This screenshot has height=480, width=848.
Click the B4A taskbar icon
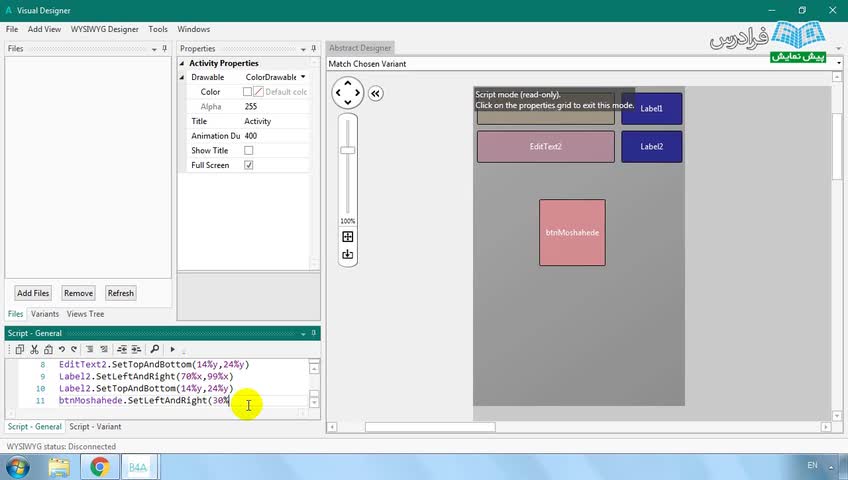pyautogui.click(x=138, y=466)
